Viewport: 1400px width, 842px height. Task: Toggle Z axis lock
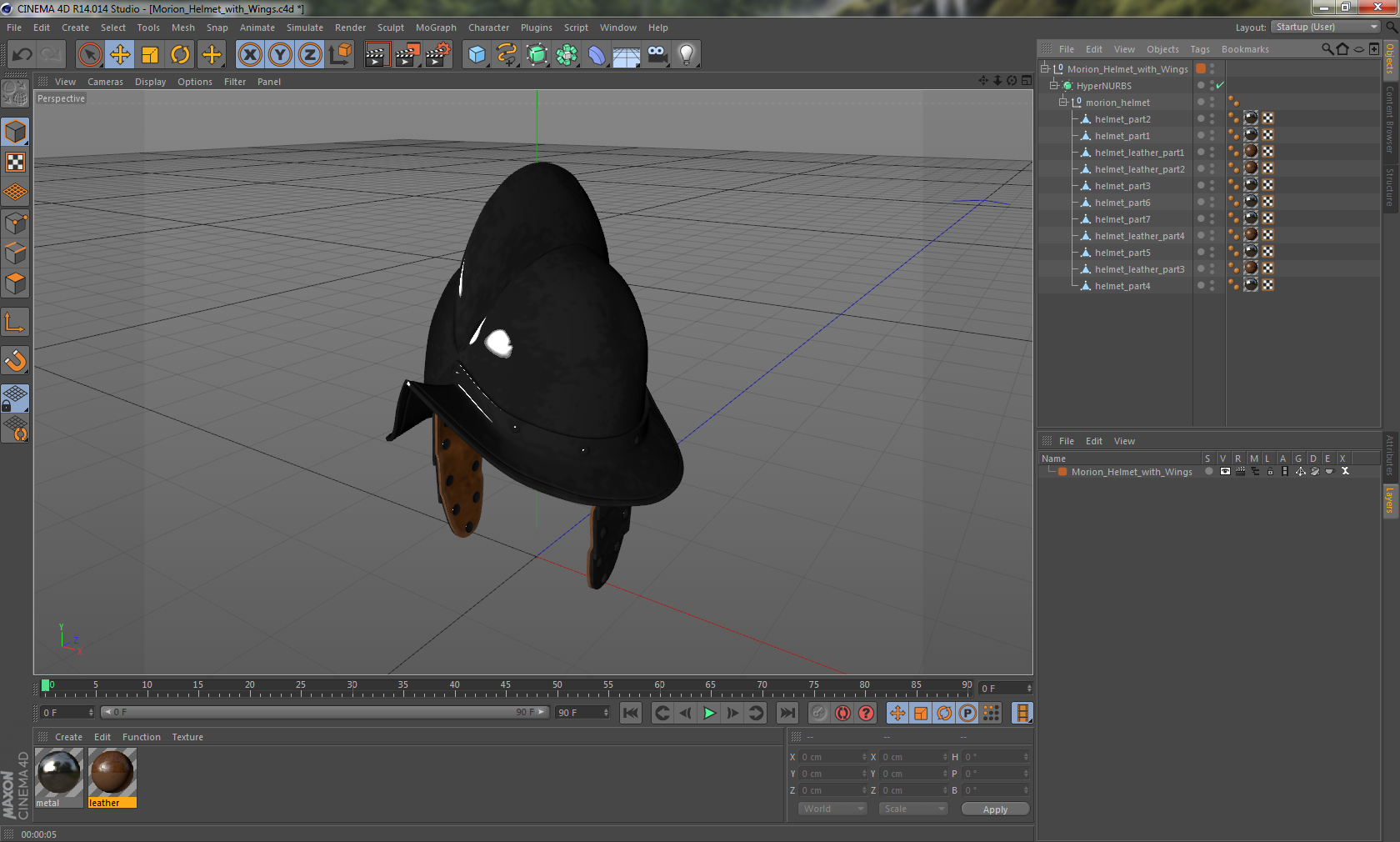[x=310, y=55]
